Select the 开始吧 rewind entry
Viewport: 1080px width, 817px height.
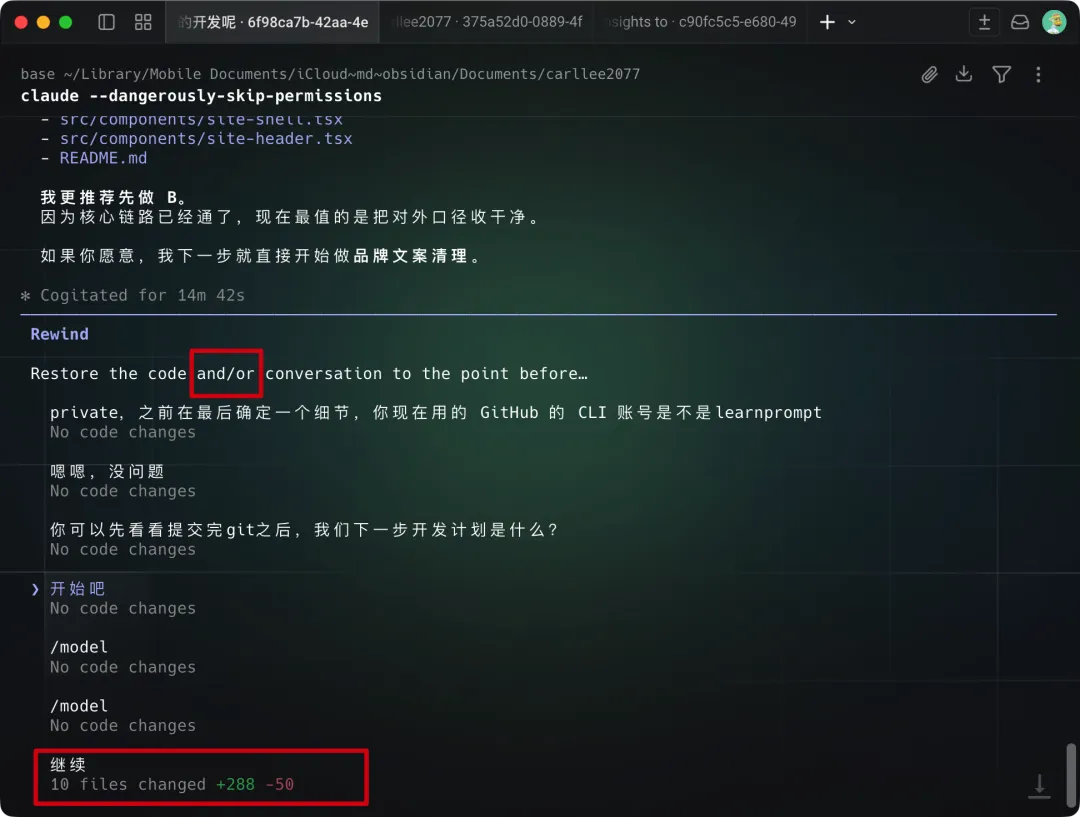tap(122, 598)
